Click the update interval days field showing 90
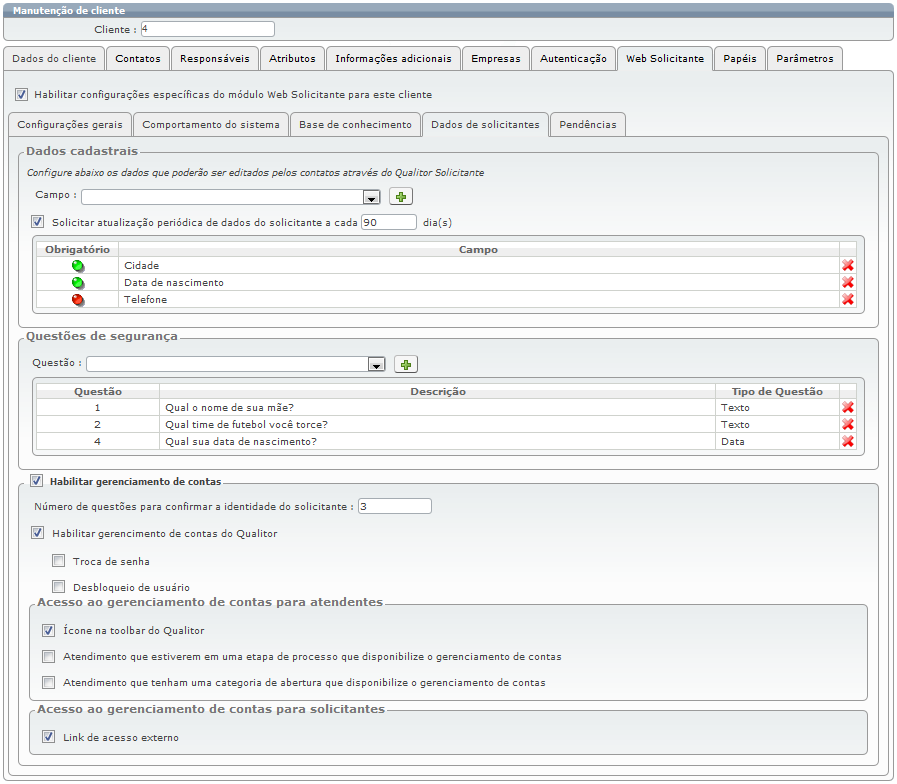The height and width of the screenshot is (784, 897). click(389, 222)
